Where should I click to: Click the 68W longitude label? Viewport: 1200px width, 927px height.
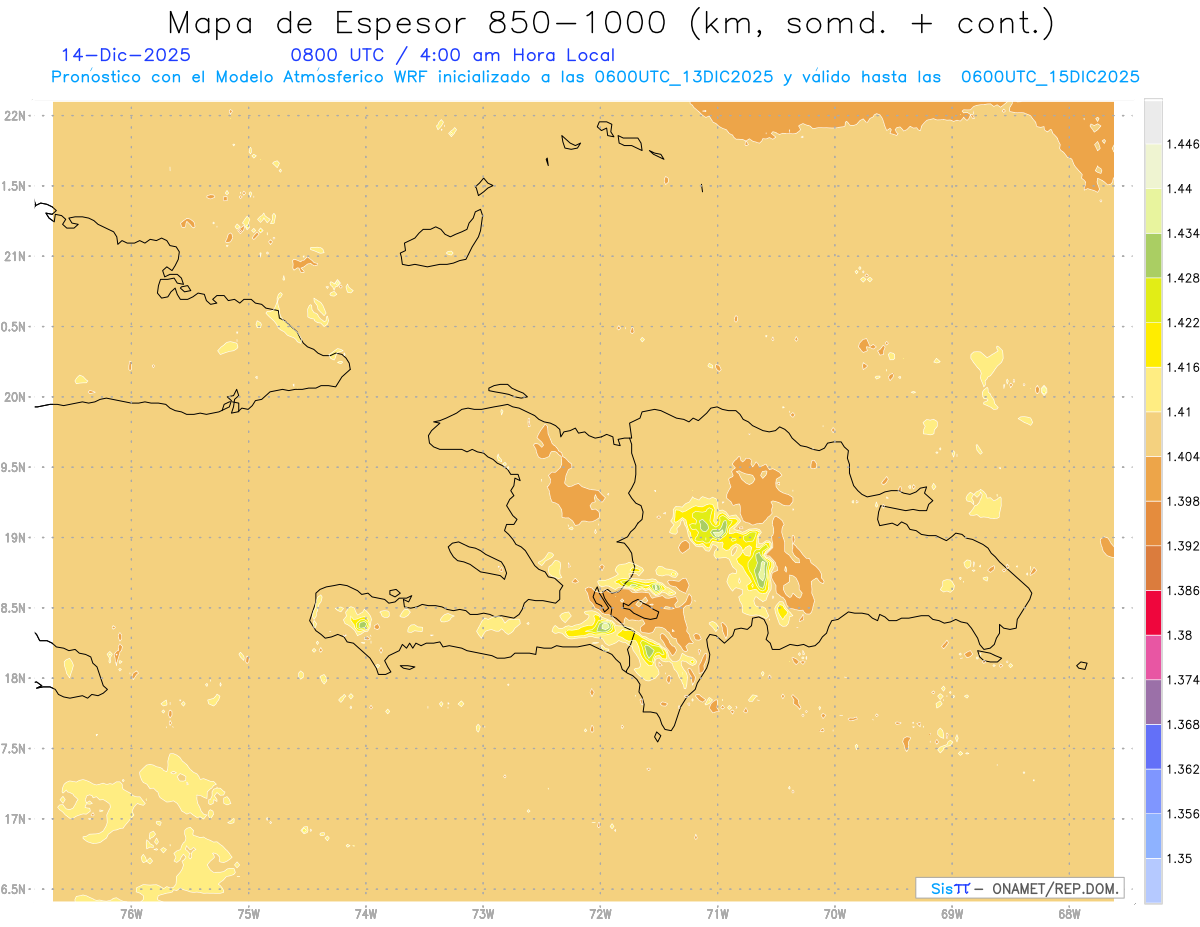pos(1069,913)
